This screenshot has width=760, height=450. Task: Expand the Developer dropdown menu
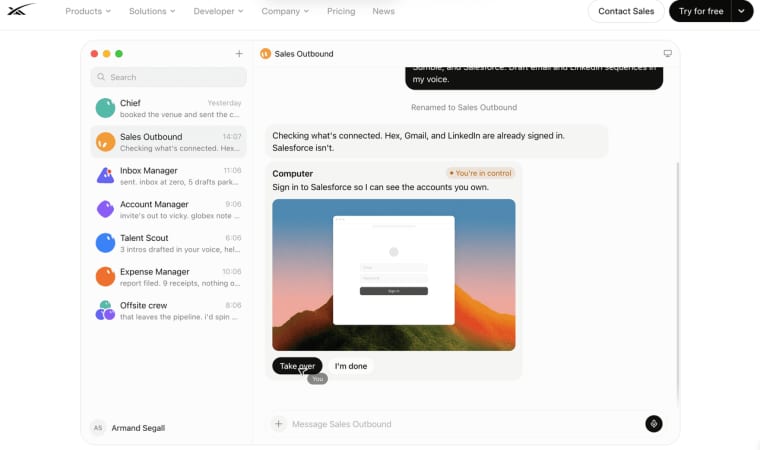[218, 11]
